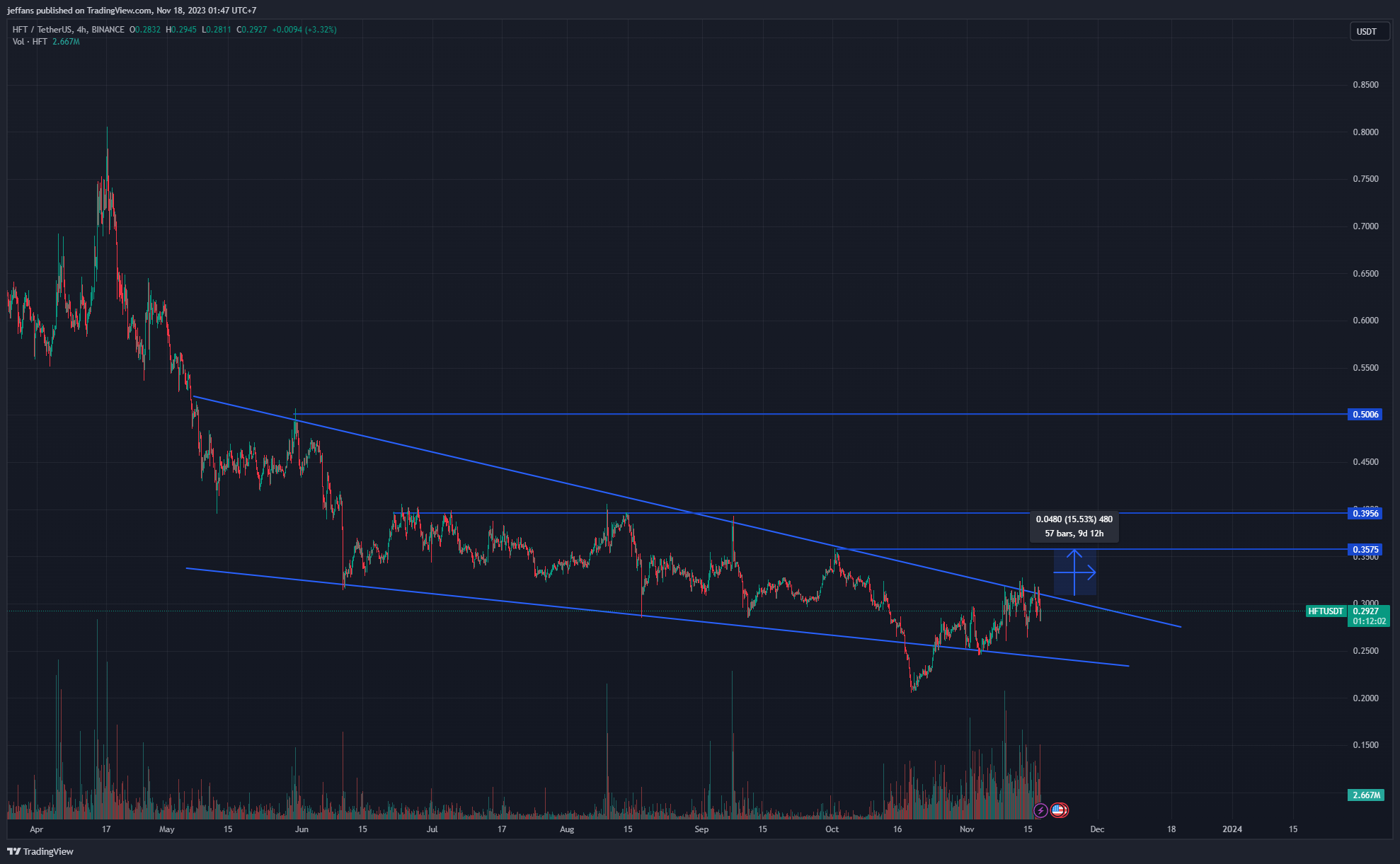Click the 0.7000 price axis label
This screenshot has width=1400, height=864.
pos(1365,226)
